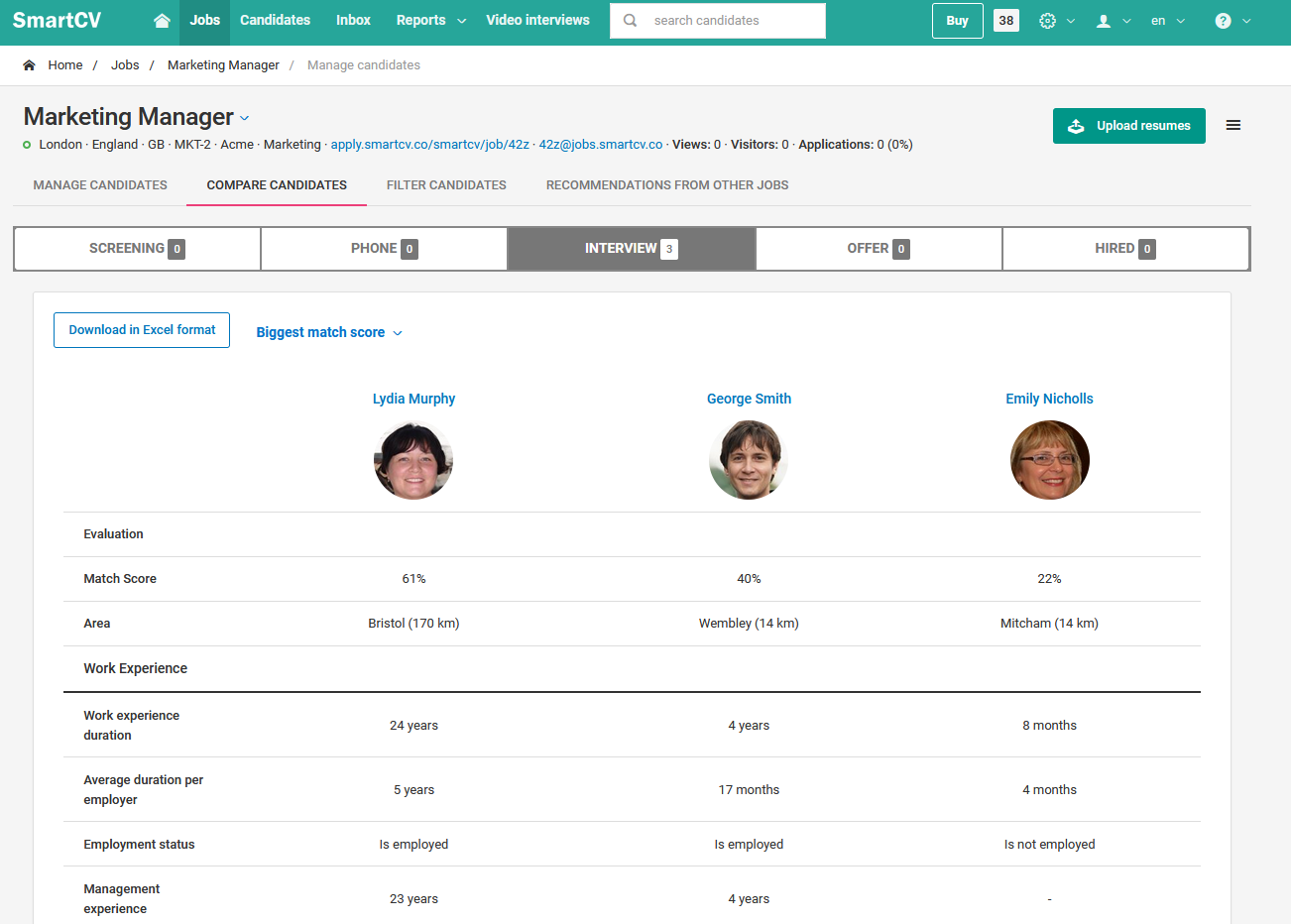This screenshot has width=1291, height=924.
Task: Click the home icon in the top navigation bar
Action: tap(162, 21)
